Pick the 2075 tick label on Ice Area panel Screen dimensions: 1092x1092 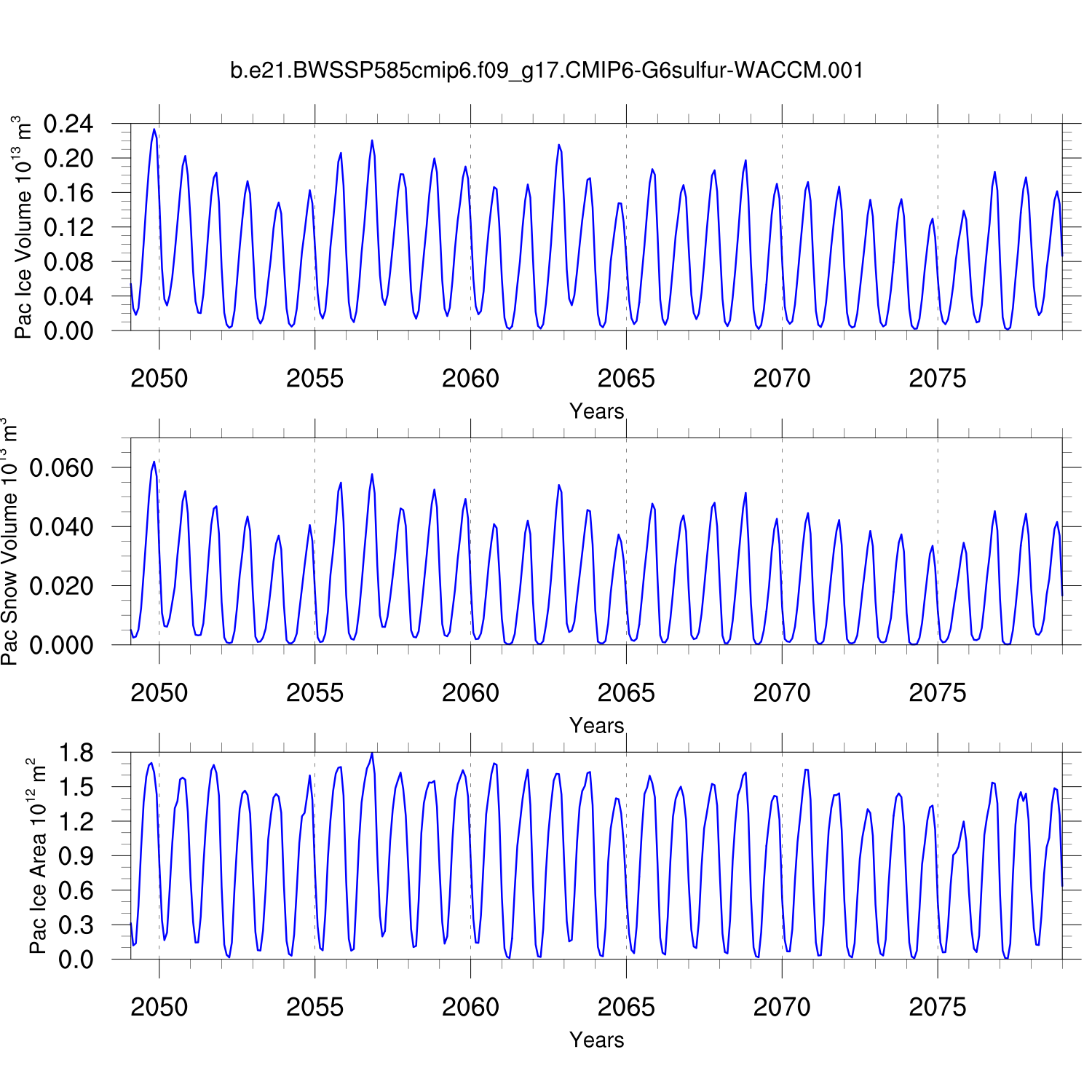937,1008
